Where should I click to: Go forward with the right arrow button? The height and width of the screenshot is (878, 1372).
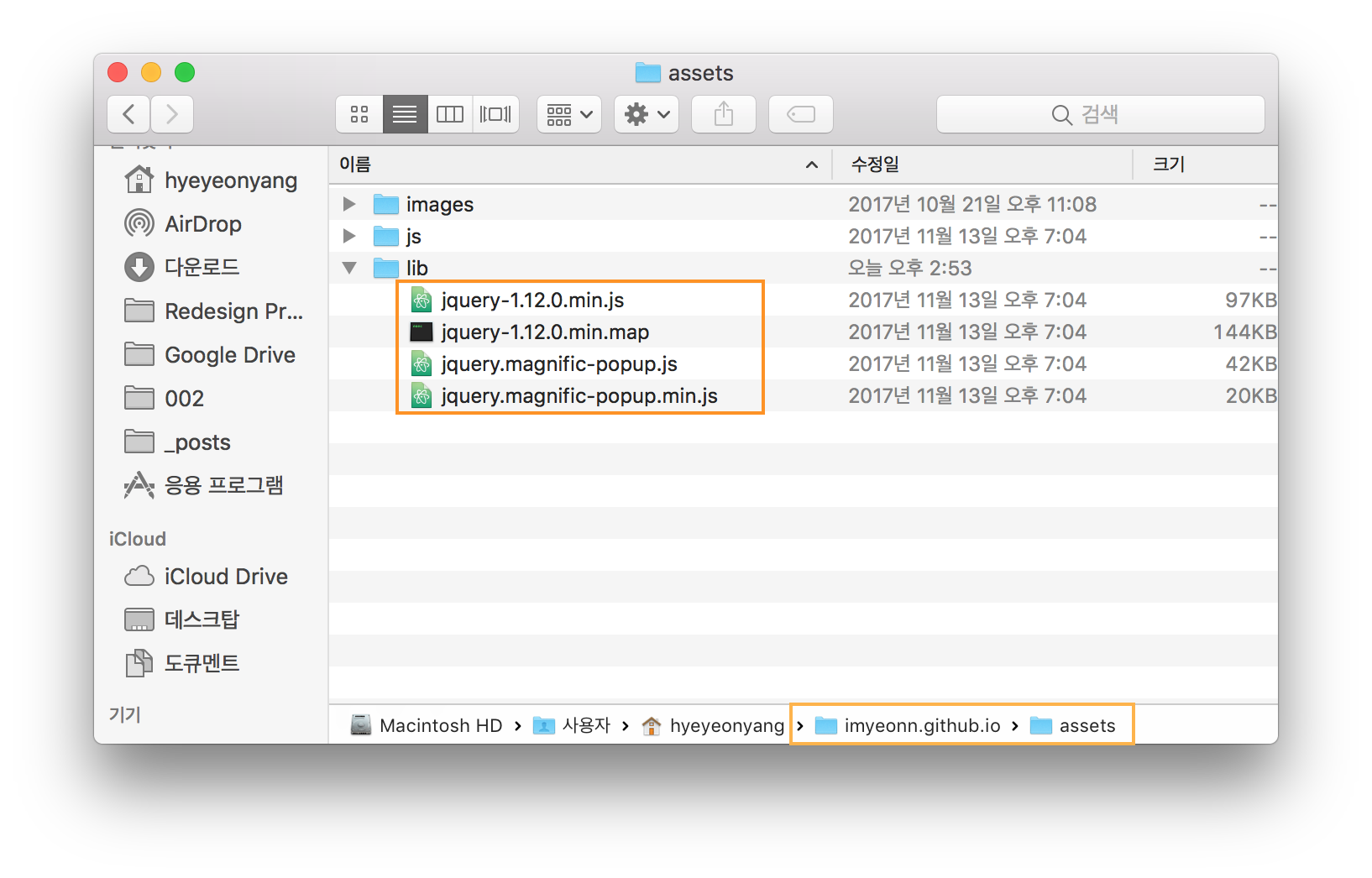pyautogui.click(x=172, y=114)
